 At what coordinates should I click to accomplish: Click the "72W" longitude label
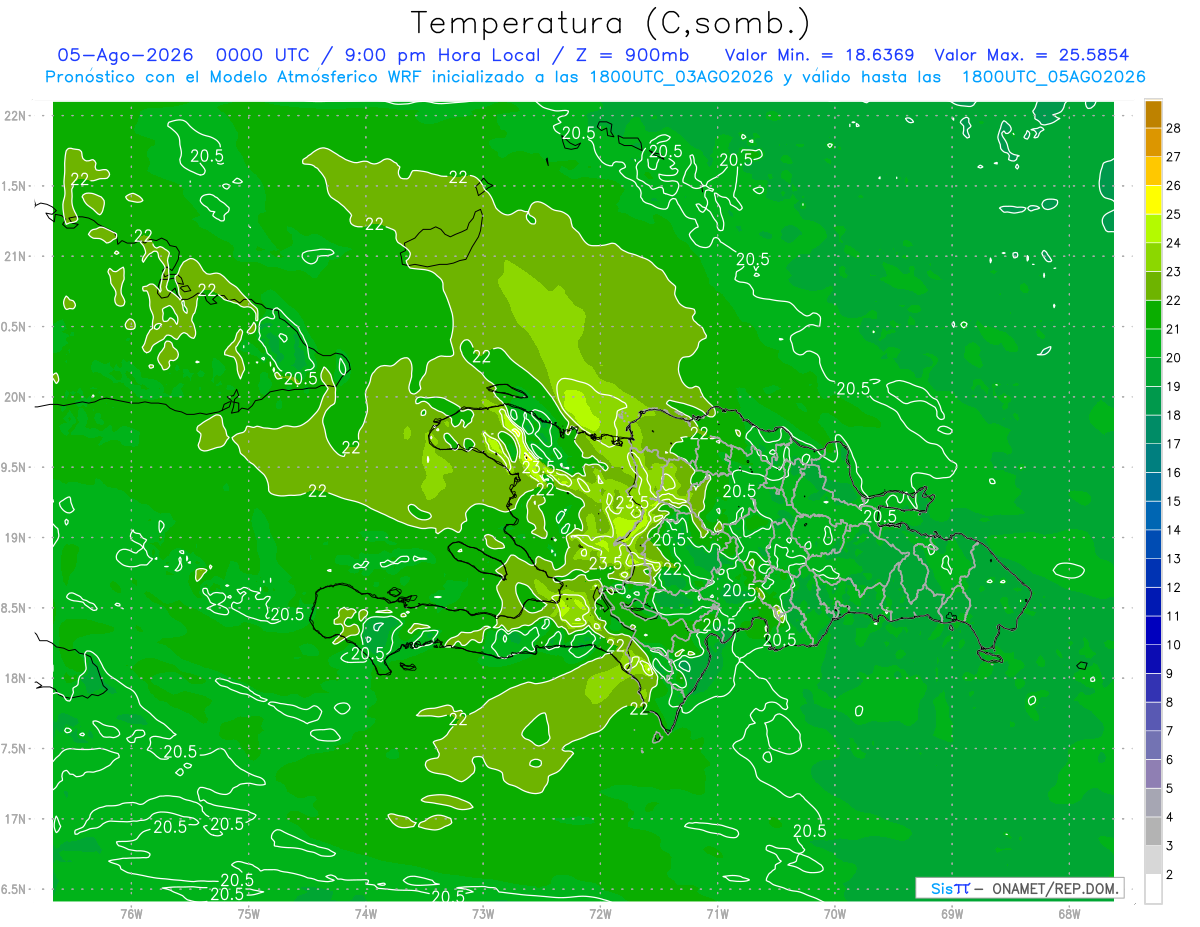600,913
